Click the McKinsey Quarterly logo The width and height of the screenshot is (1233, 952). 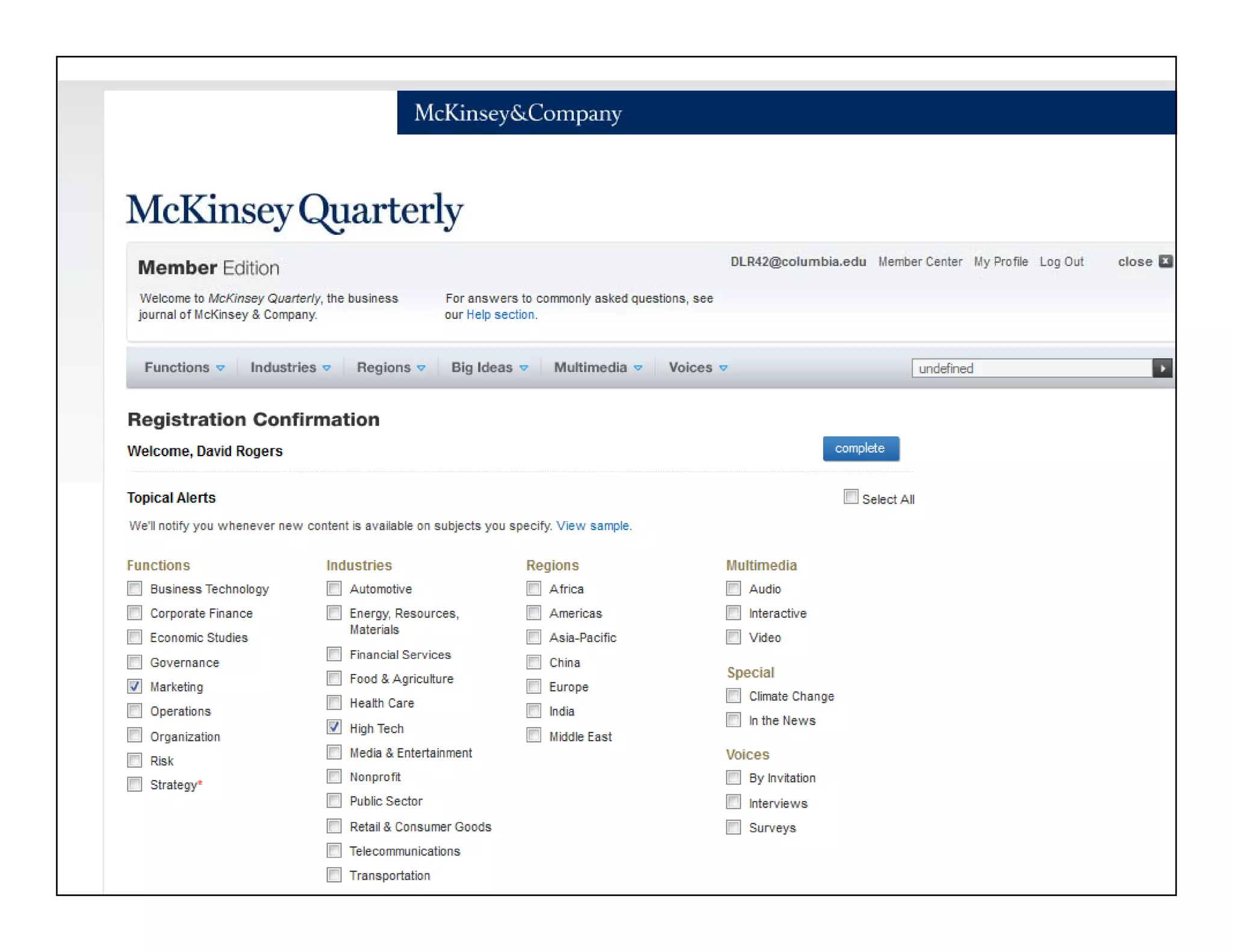(x=294, y=211)
